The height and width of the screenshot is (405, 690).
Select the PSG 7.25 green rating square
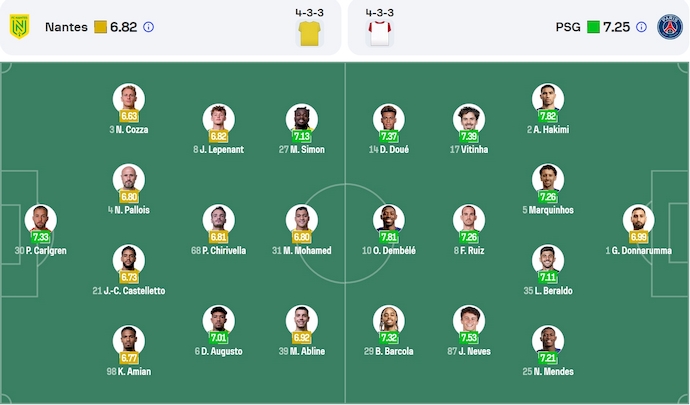pyautogui.click(x=593, y=27)
